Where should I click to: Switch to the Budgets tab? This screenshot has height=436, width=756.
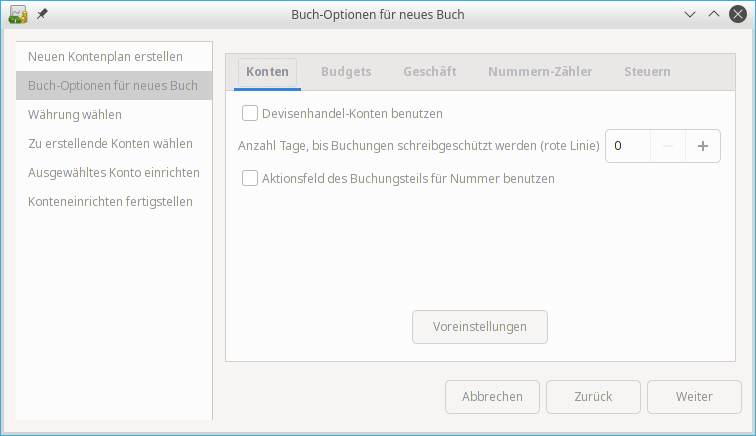[x=346, y=72]
